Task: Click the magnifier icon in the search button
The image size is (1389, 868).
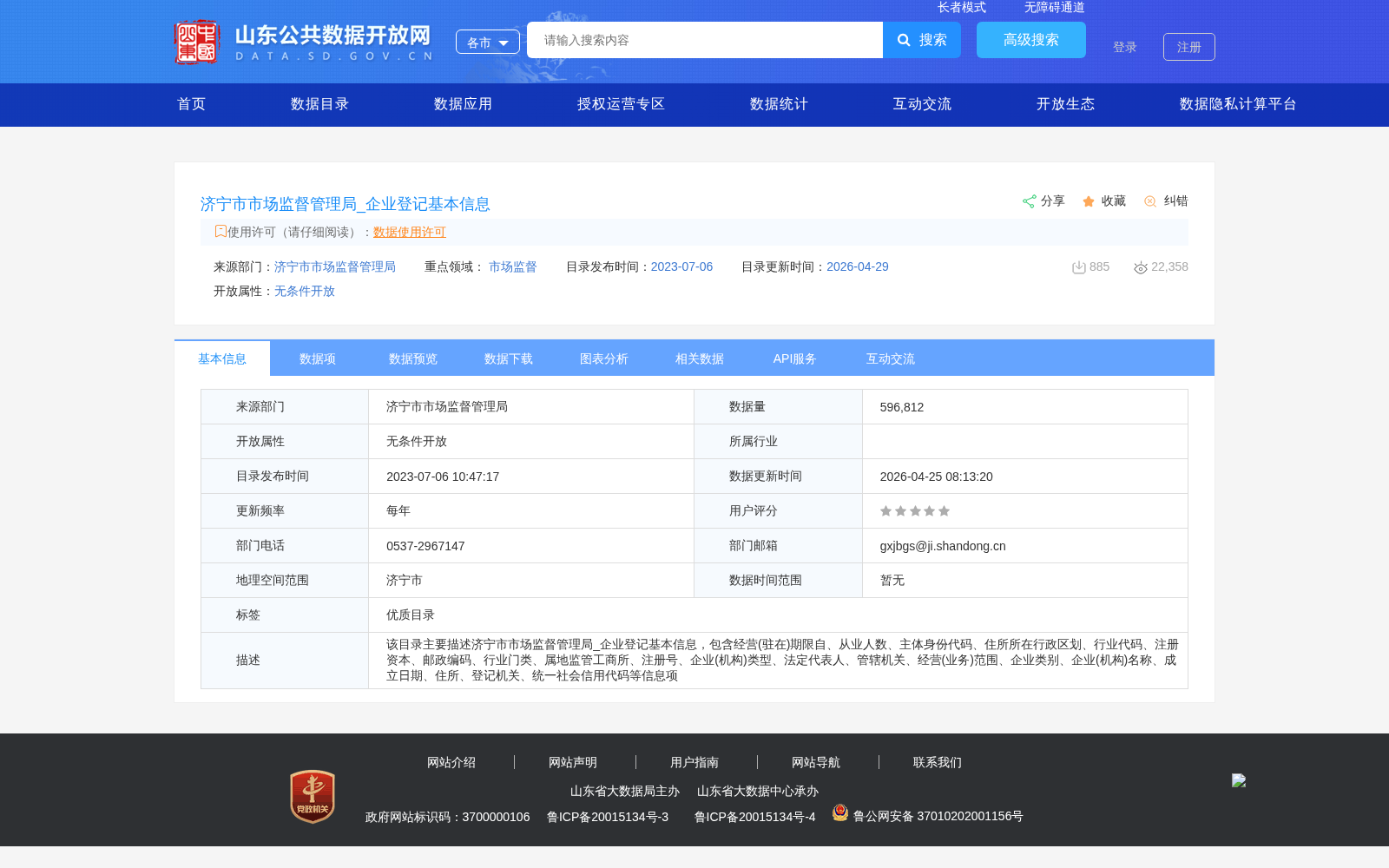Action: (x=904, y=40)
